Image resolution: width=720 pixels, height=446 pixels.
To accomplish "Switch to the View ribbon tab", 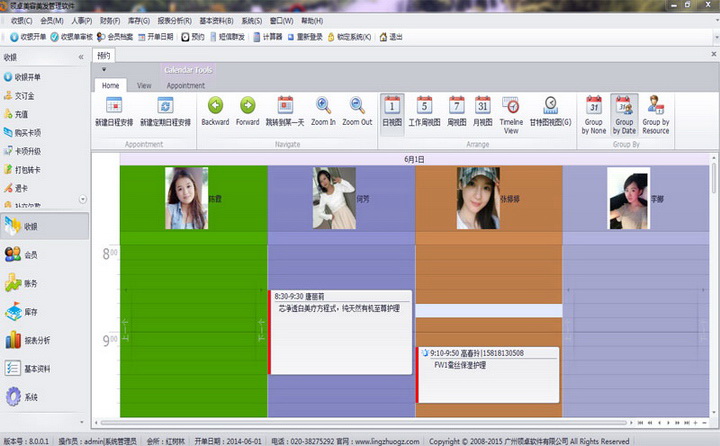I will point(144,85).
